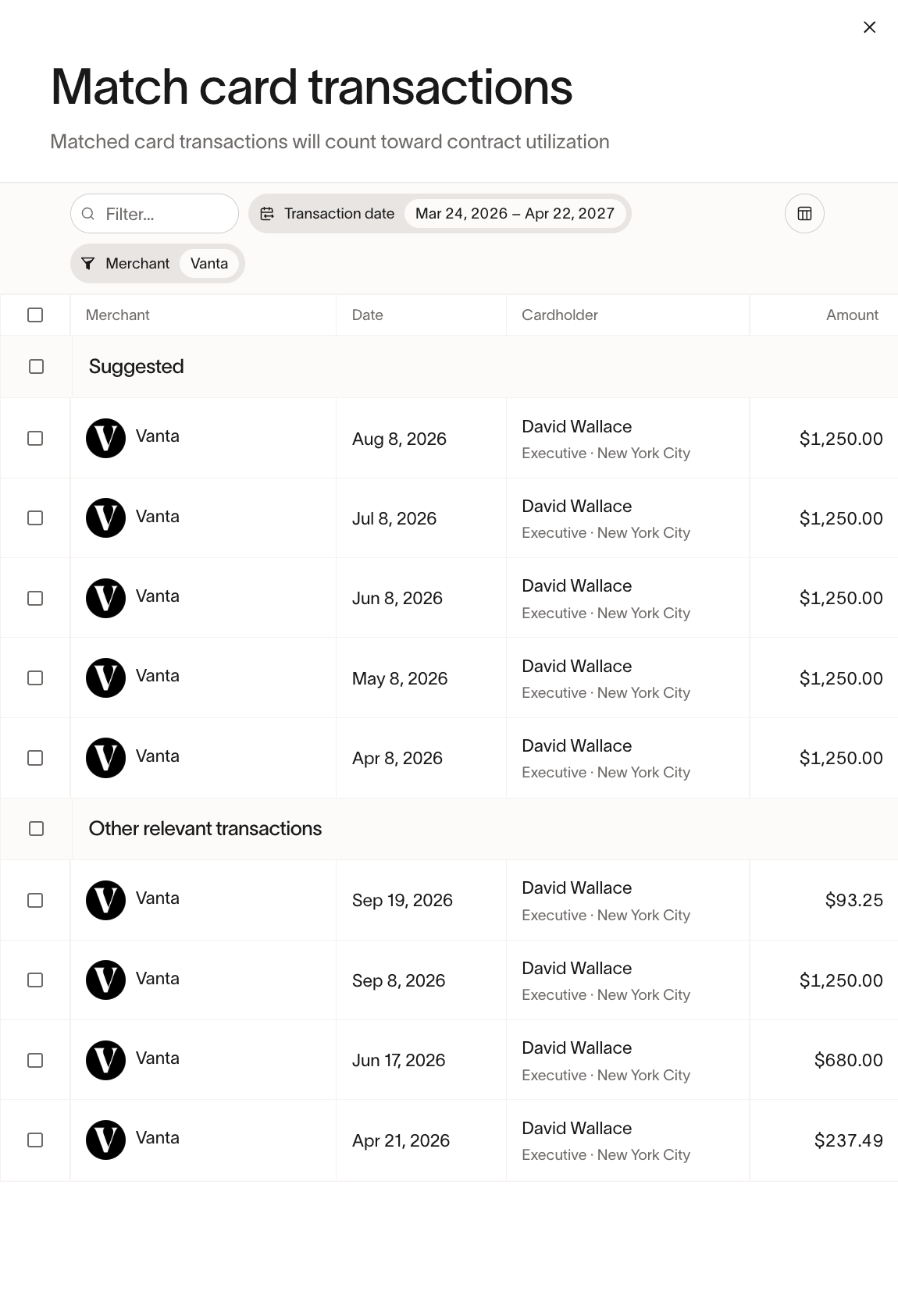Click the funnel icon on the Merchant filter
The image size is (898, 1316).
click(88, 264)
